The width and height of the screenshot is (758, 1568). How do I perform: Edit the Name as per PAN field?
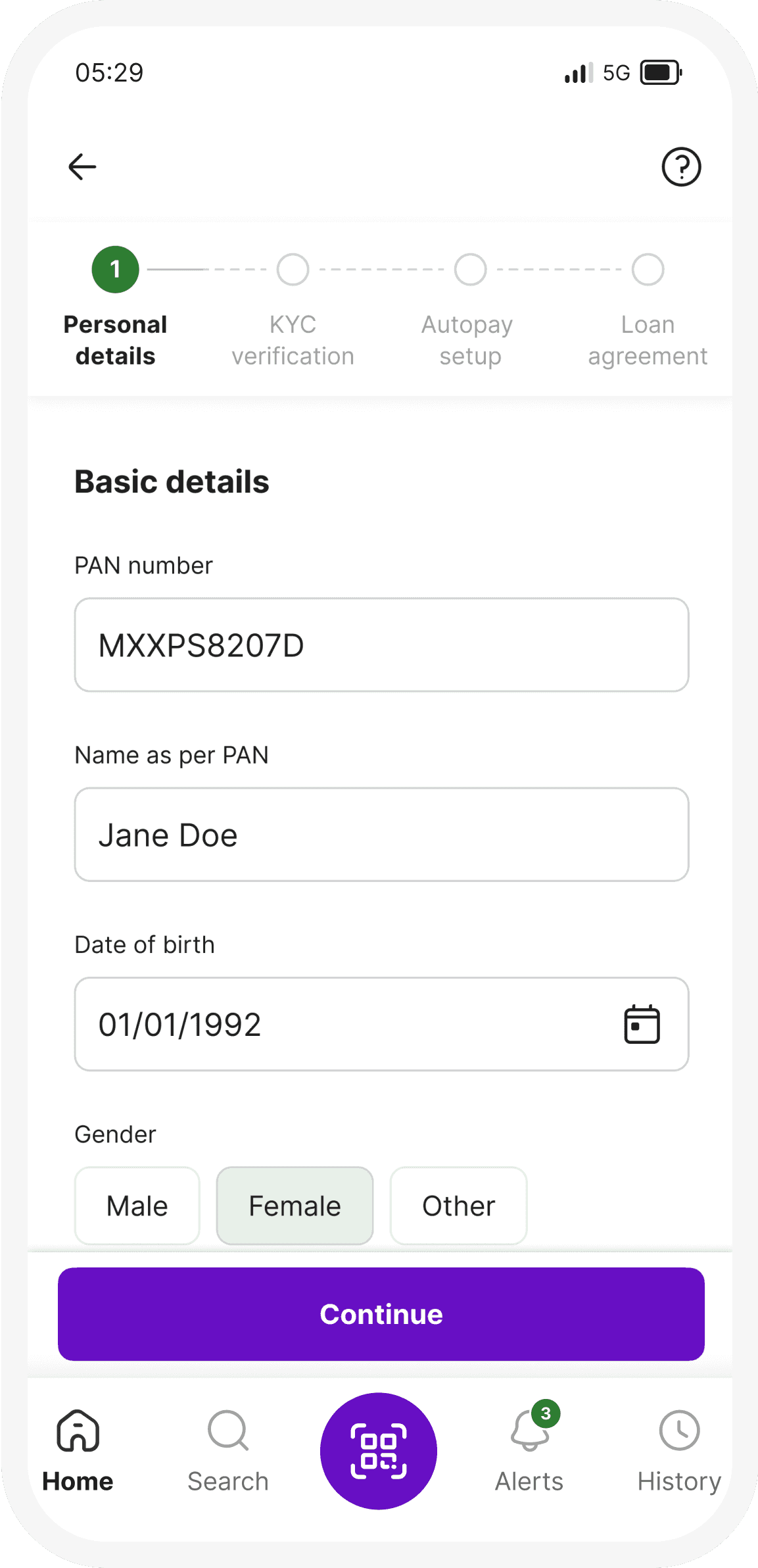381,835
